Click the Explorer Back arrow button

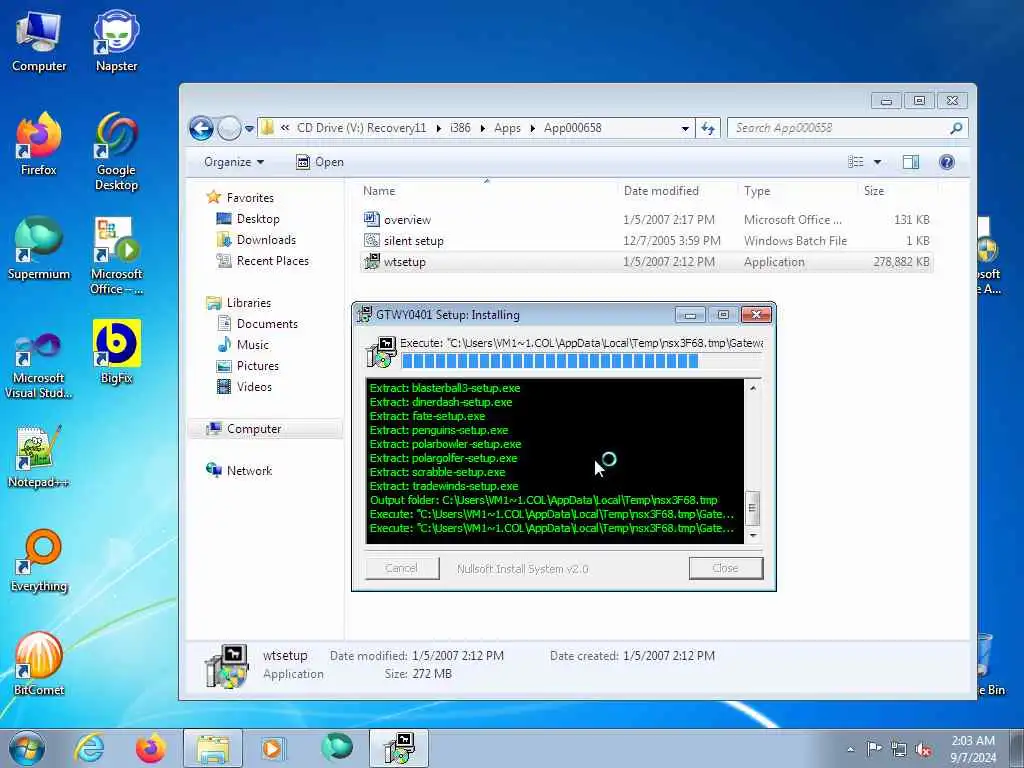[x=201, y=128]
